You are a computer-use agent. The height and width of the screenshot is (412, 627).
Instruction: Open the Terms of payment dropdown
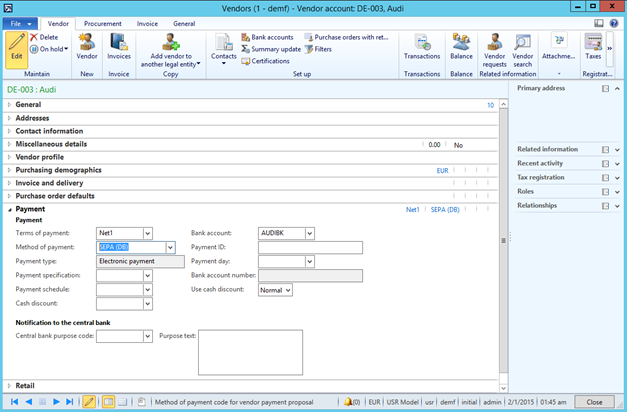147,234
